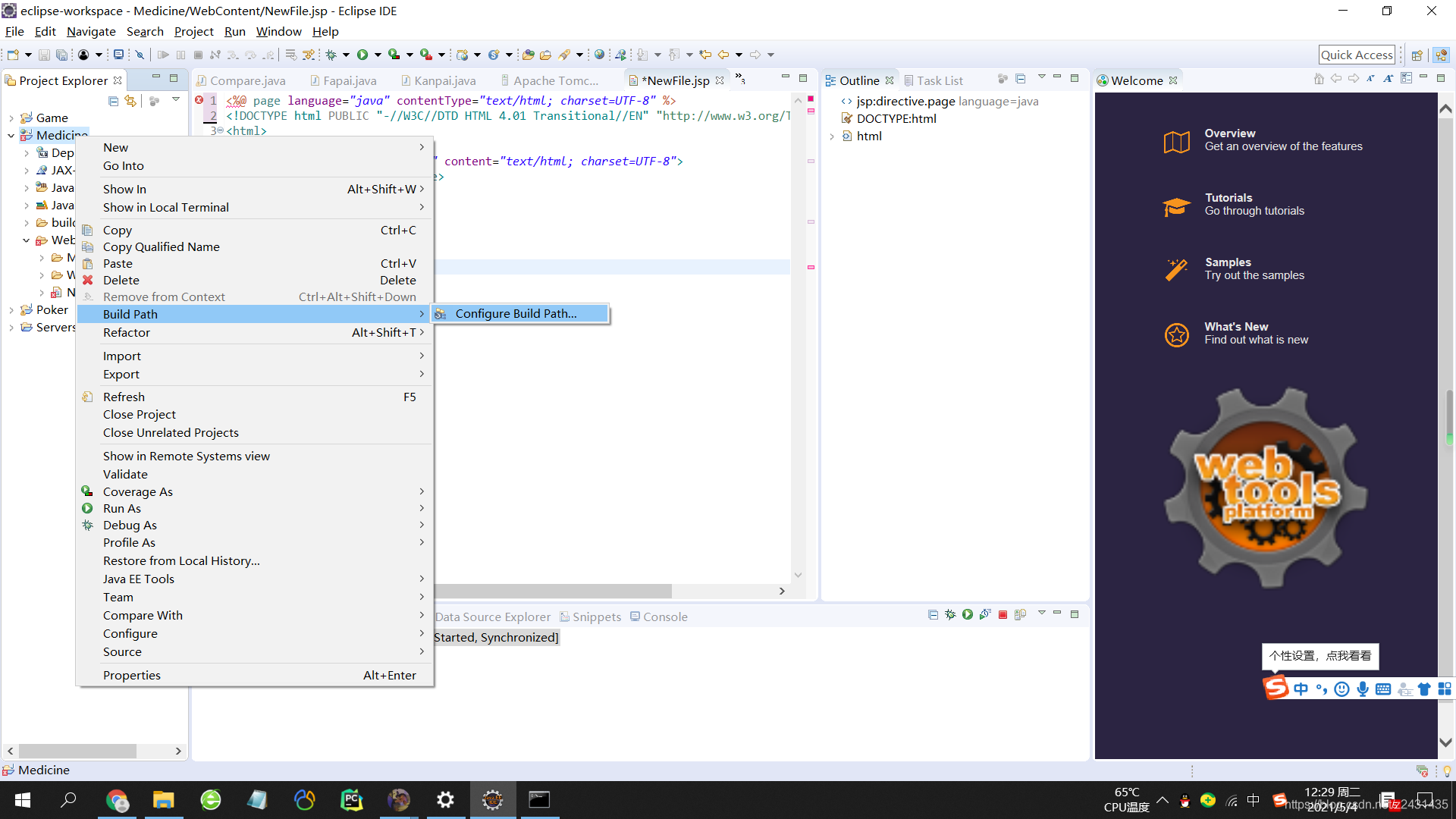
Task: Click Reduce font icon in Welcome view
Action: coord(1370,79)
